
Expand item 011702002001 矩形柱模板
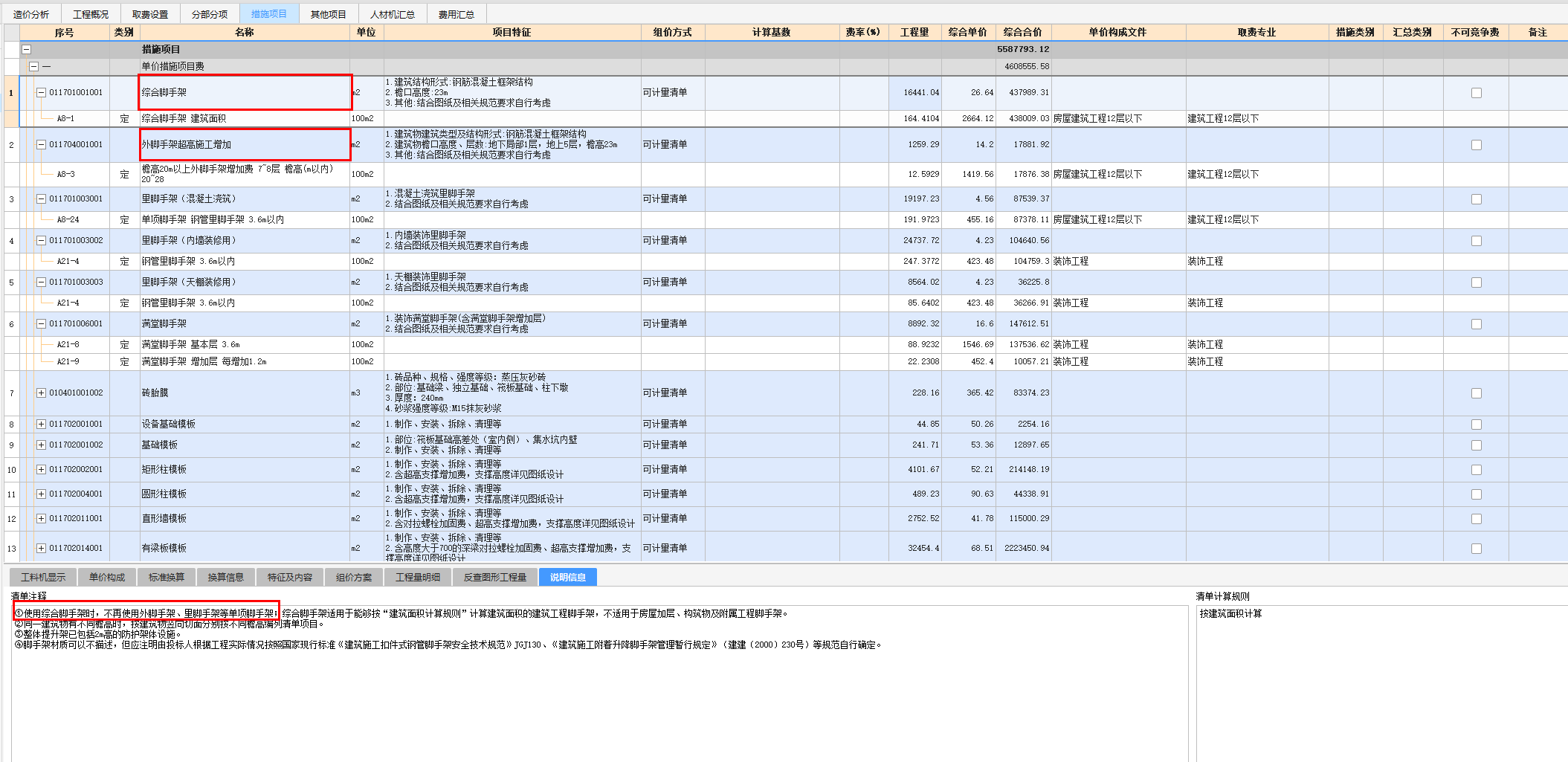click(x=42, y=469)
